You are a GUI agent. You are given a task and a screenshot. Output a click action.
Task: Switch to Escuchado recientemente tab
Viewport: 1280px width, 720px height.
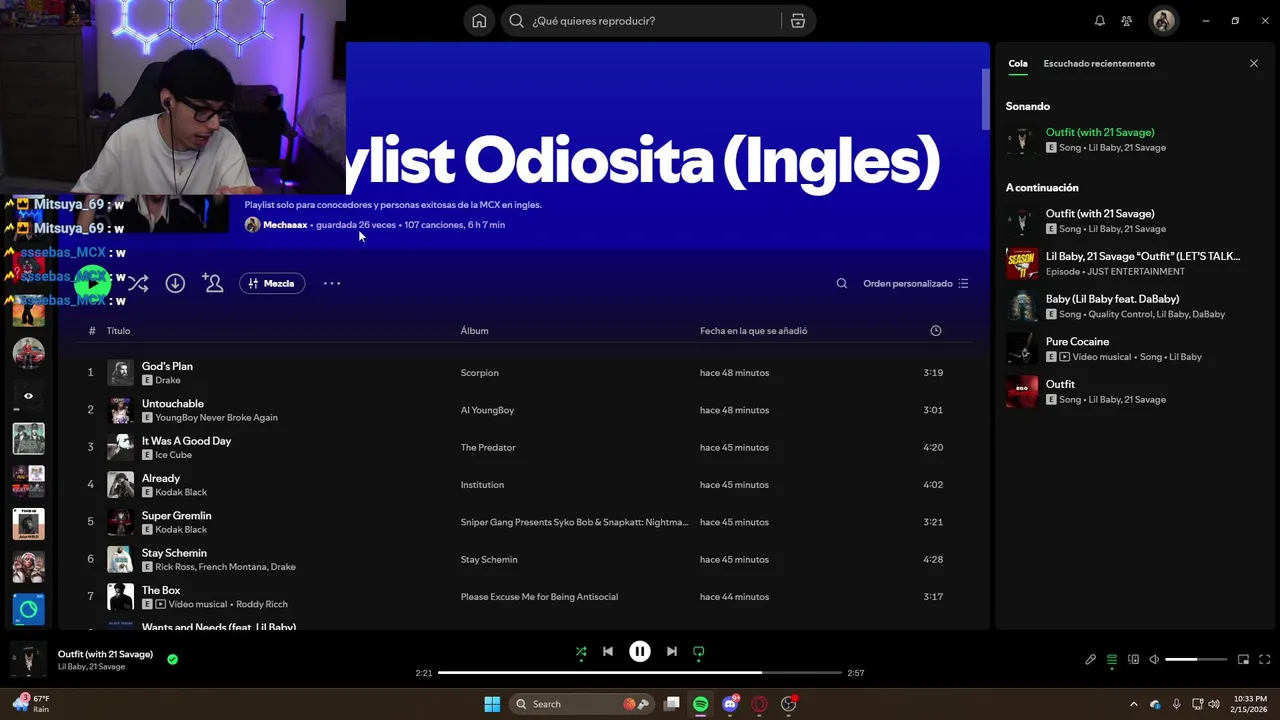point(1099,64)
